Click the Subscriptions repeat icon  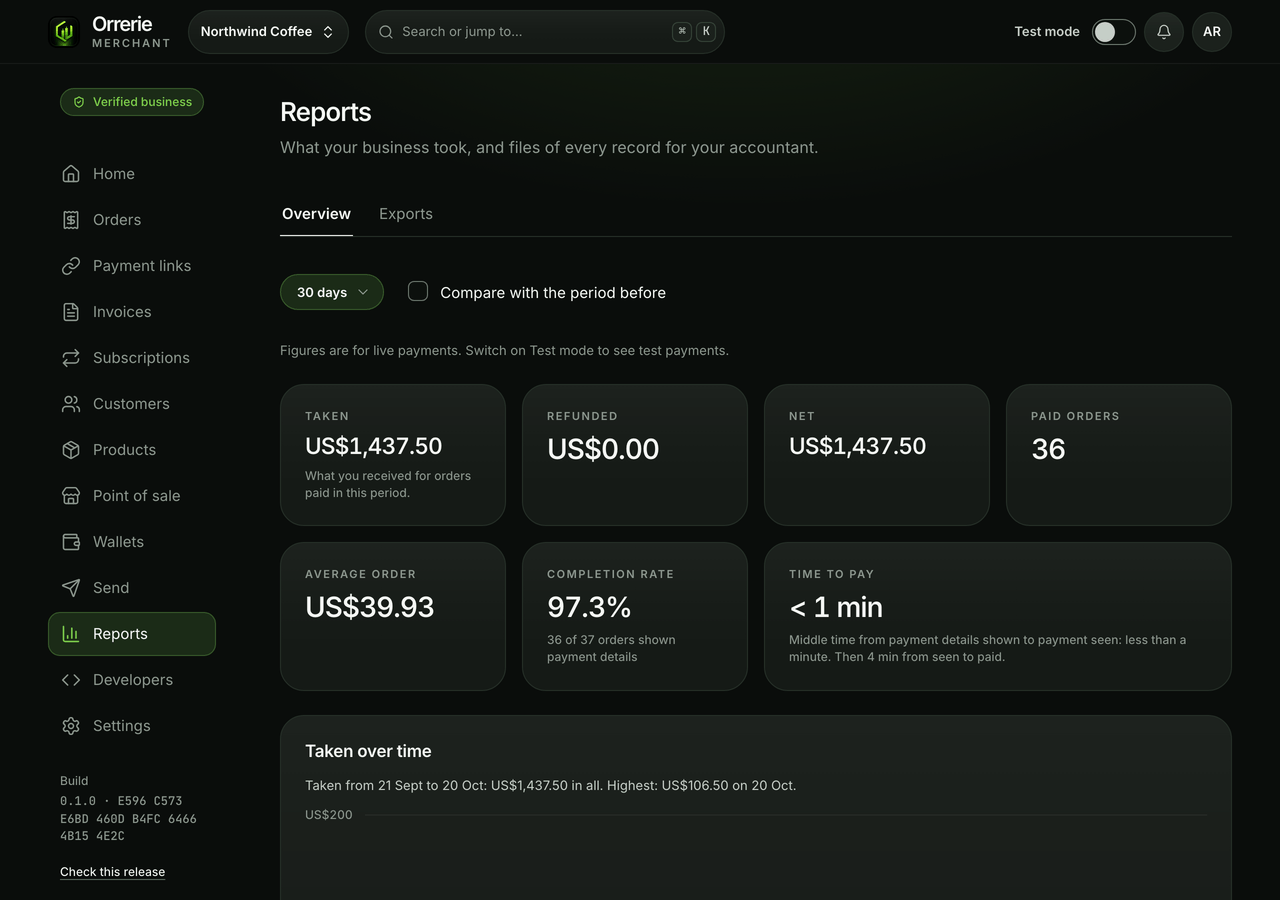pyautogui.click(x=71, y=358)
